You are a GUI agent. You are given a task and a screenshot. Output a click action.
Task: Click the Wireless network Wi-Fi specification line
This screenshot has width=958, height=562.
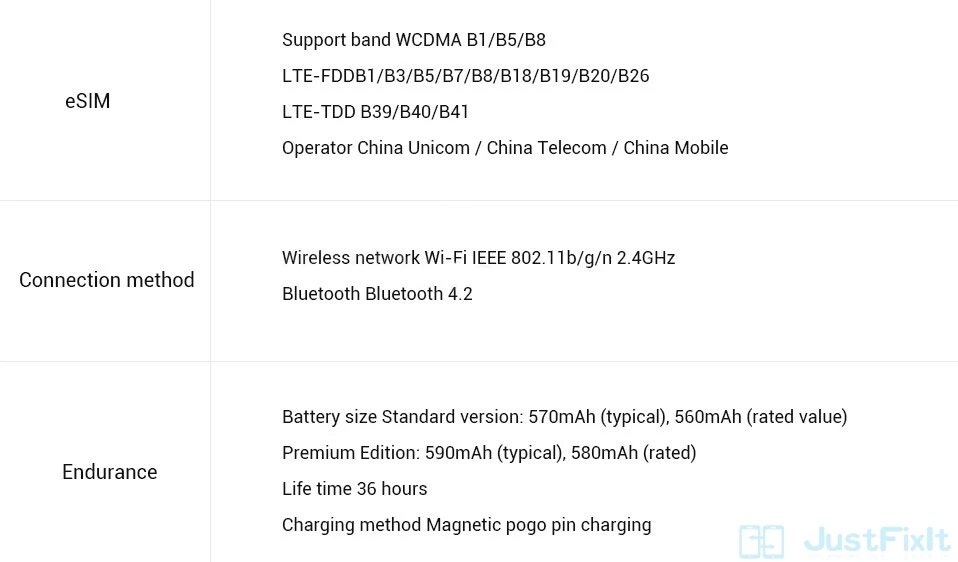point(478,258)
